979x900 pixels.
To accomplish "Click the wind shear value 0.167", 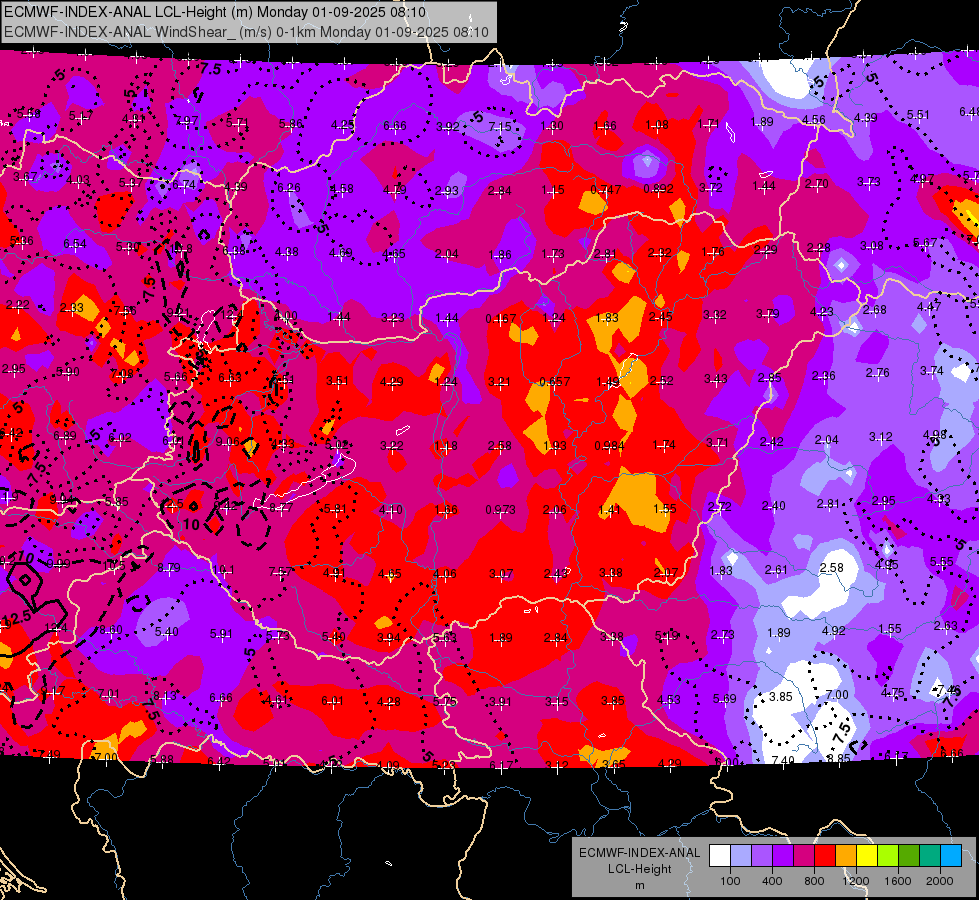I will pyautogui.click(x=501, y=319).
